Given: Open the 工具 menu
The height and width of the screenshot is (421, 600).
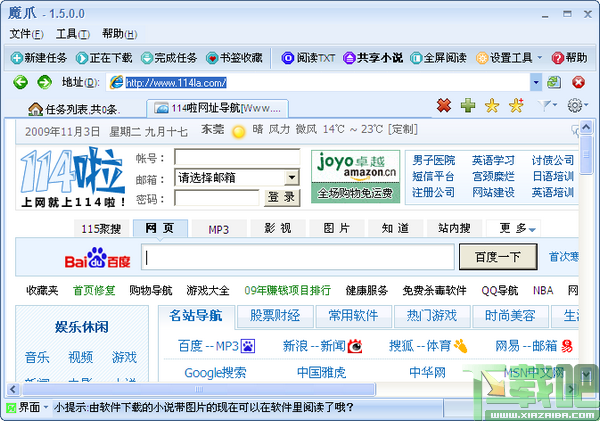Looking at the screenshot, I should 73,34.
